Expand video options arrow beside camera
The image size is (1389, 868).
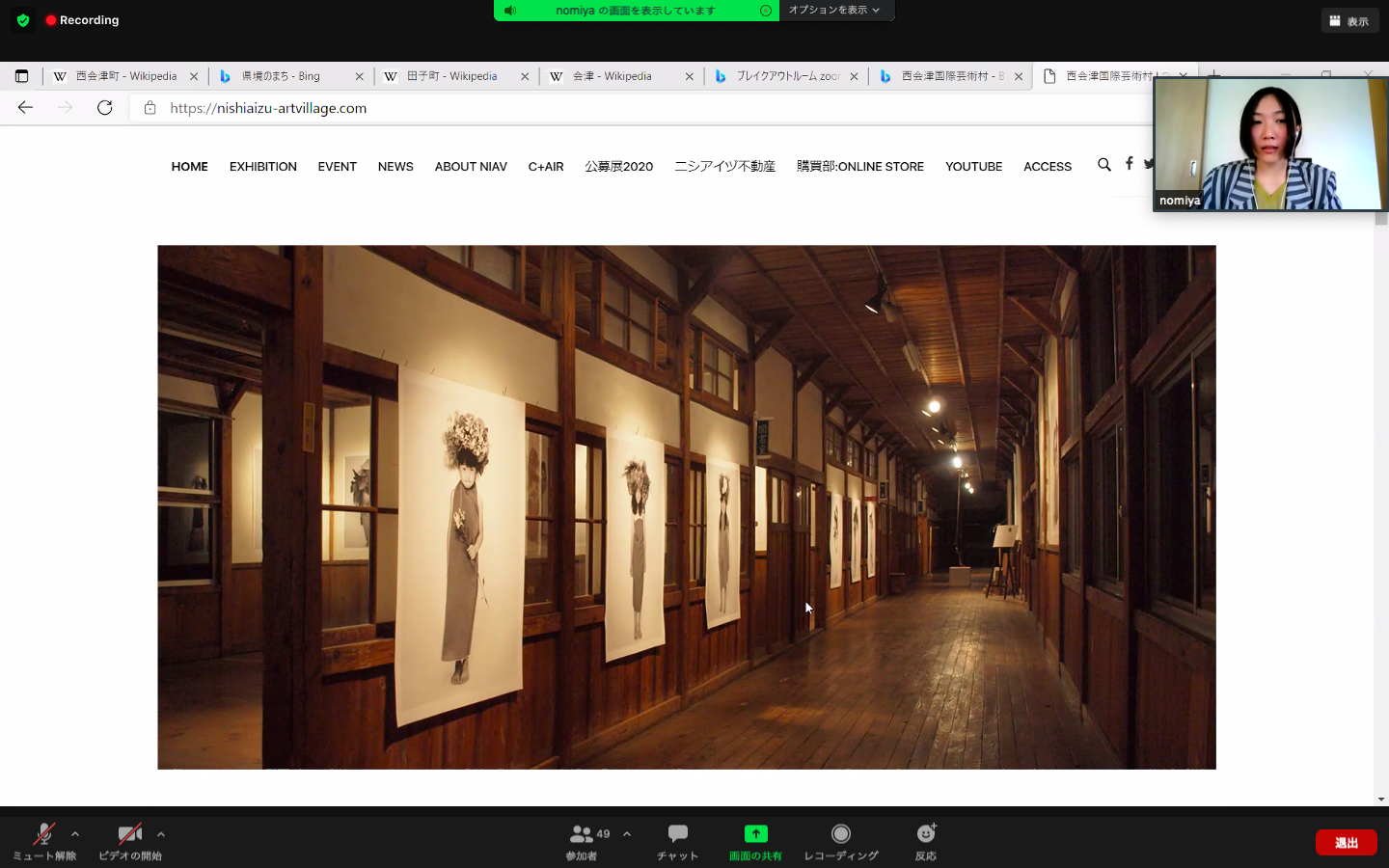pos(161,834)
